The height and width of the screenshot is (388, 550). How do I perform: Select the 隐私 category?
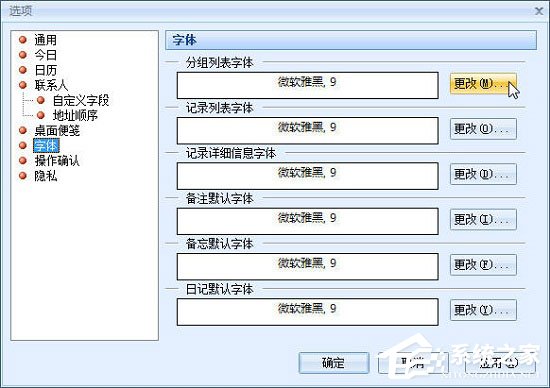tap(45, 176)
